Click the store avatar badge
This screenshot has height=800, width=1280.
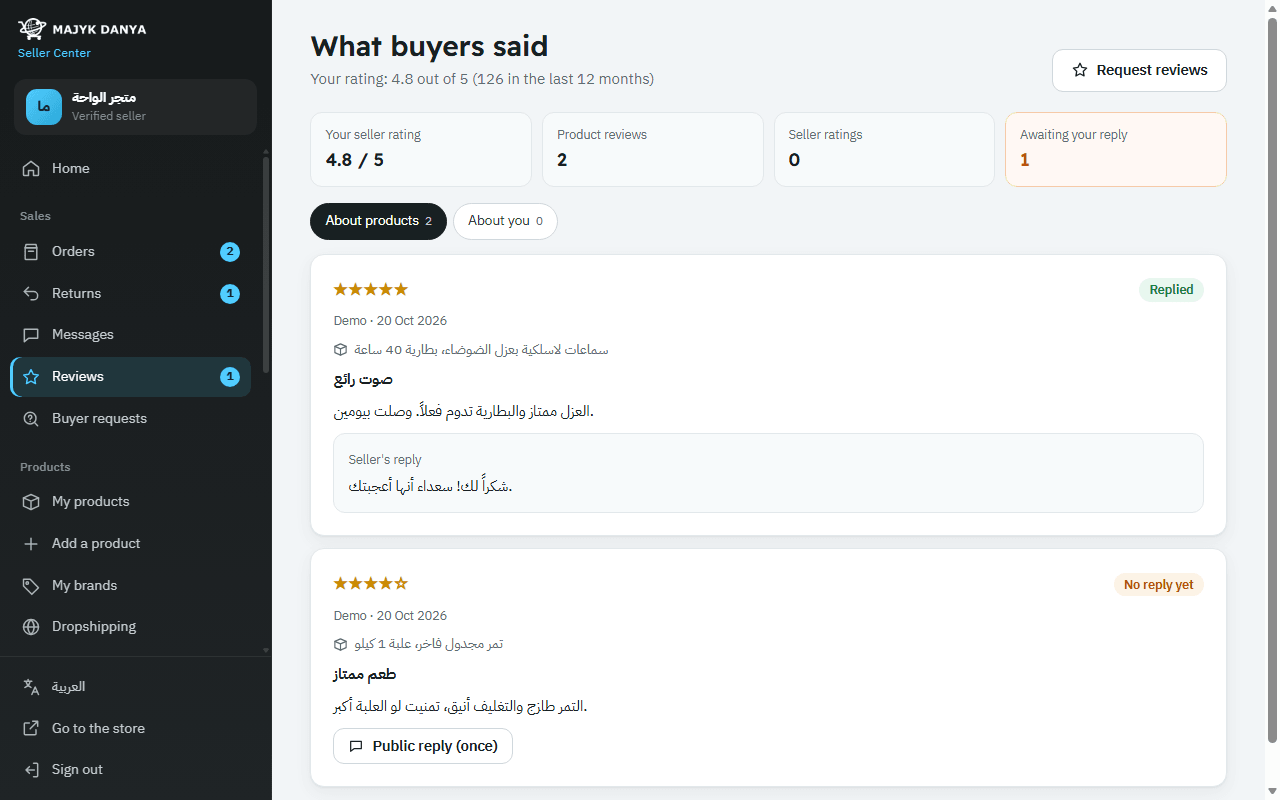coord(44,107)
